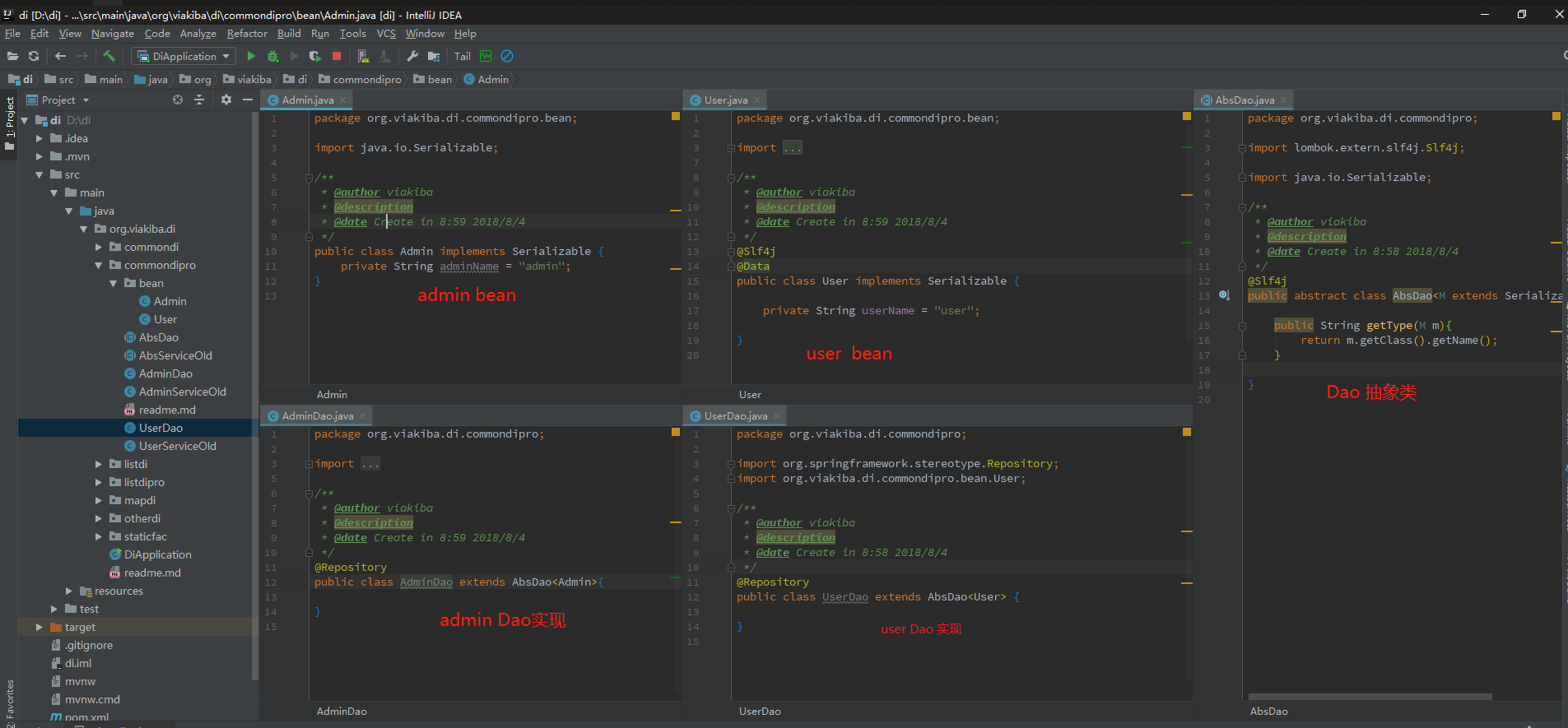
Task: Click the green monitor icon next to Tail
Action: click(486, 56)
